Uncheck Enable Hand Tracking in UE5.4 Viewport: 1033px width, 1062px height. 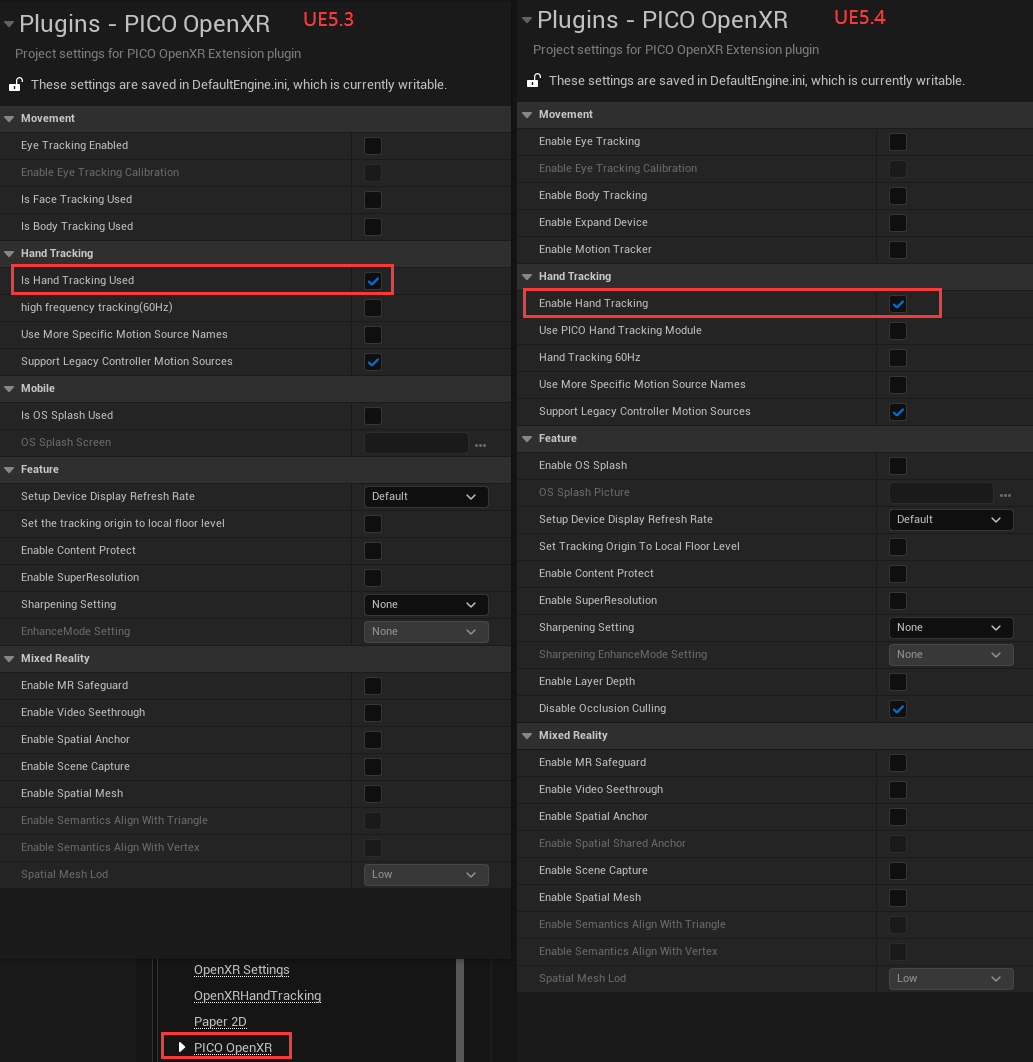pyautogui.click(x=898, y=304)
